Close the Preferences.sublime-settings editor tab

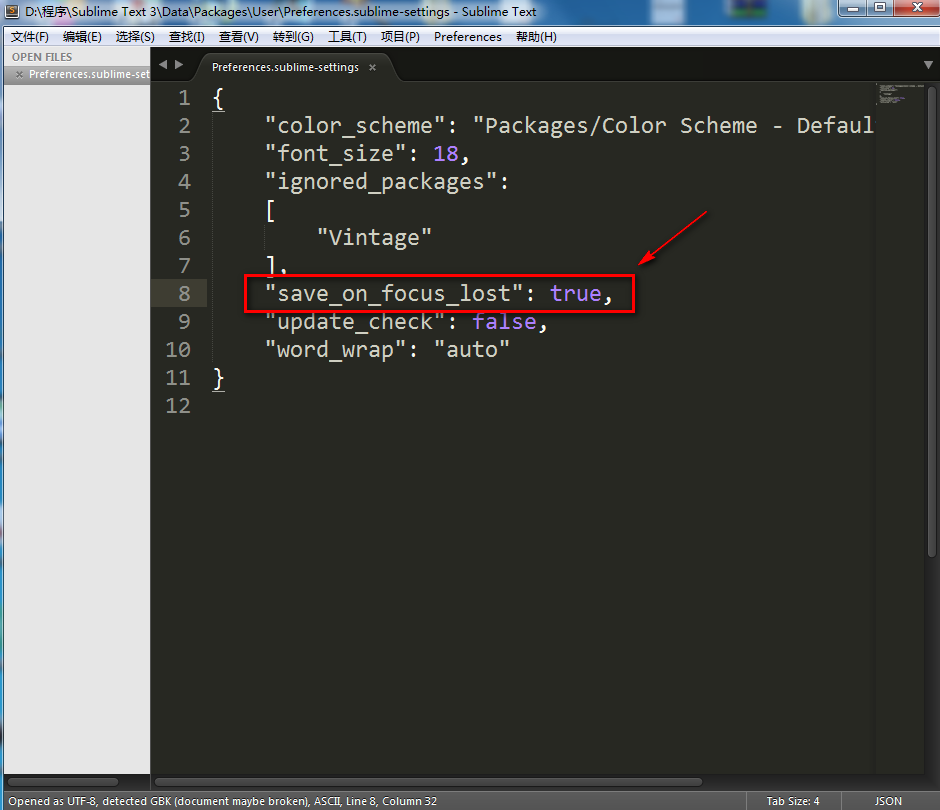click(x=372, y=68)
